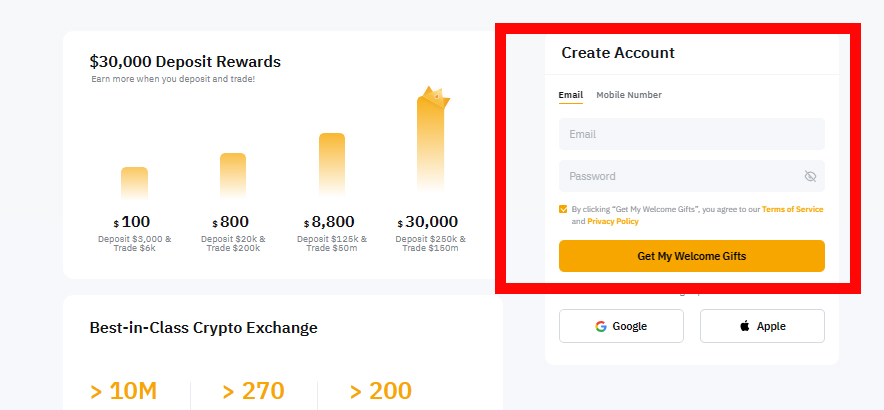This screenshot has height=410, width=884.
Task: Switch to the Mobile Number tab
Action: 629,95
